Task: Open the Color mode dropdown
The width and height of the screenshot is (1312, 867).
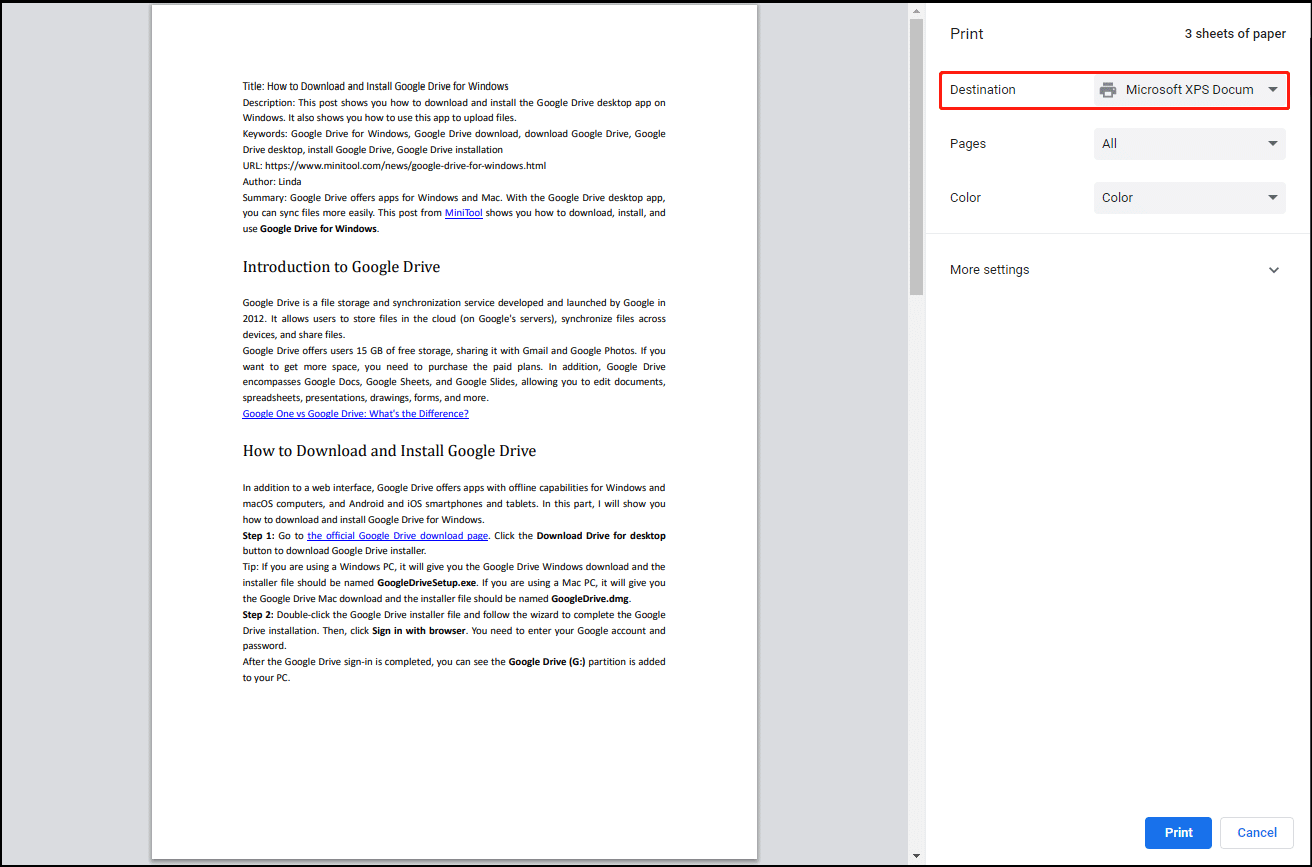Action: coord(1189,198)
